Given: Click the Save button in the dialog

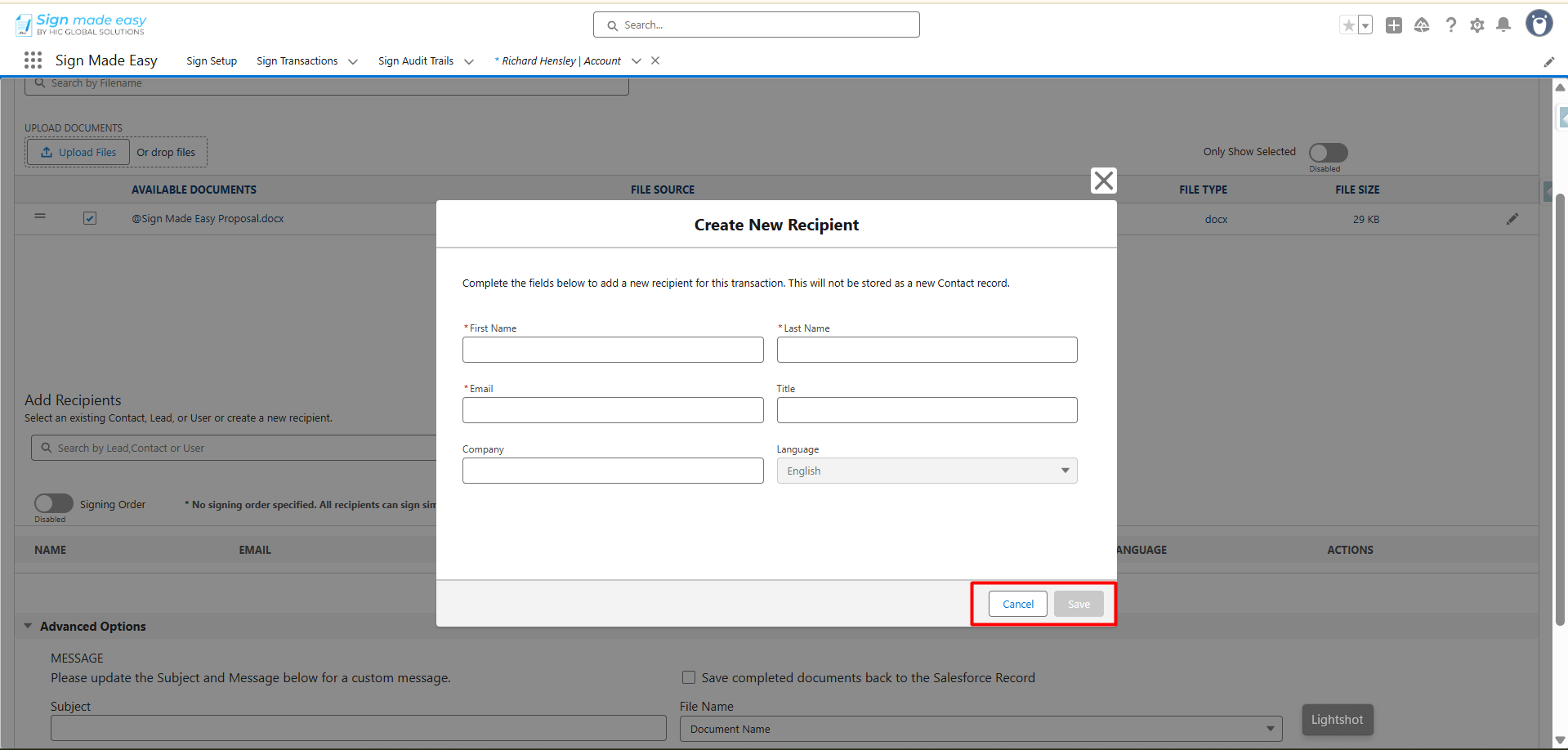Looking at the screenshot, I should pos(1079,604).
